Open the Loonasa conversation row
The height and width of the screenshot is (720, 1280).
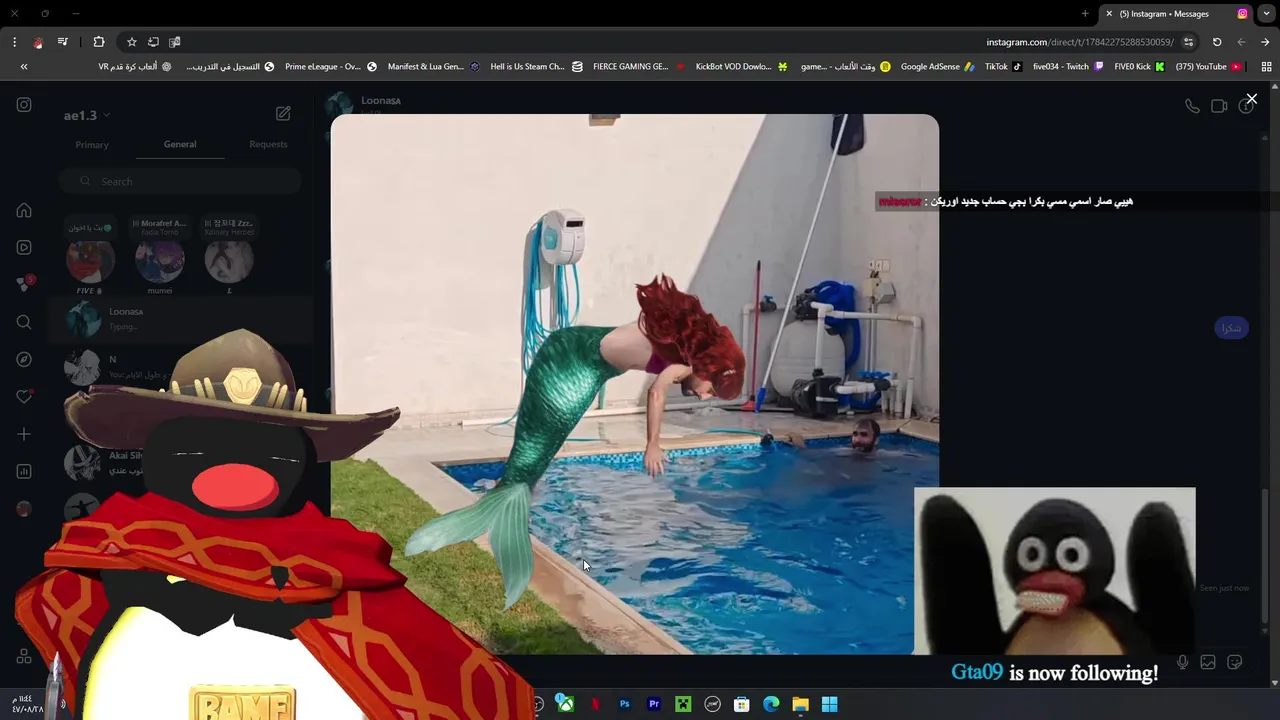click(182, 319)
